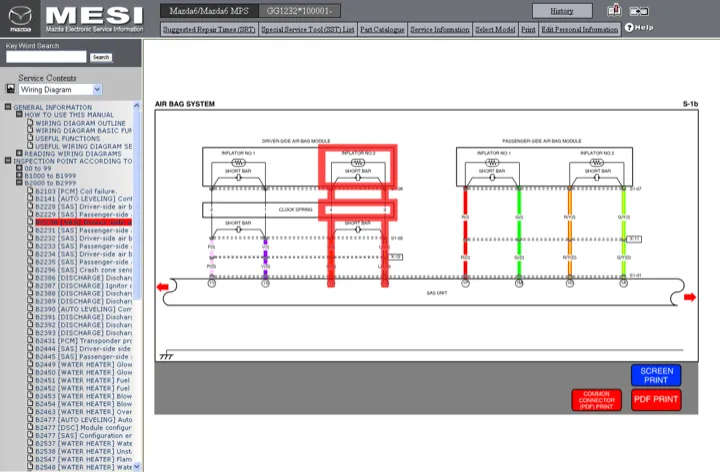720x472 pixels.
Task: Click page icon beside B2537 WATER HEATER
Action: tap(30, 443)
